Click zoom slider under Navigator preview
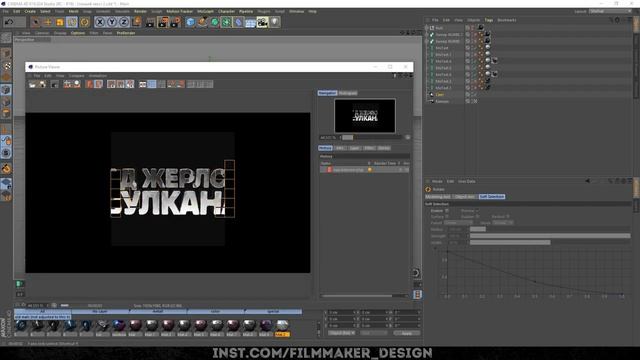 [373, 138]
